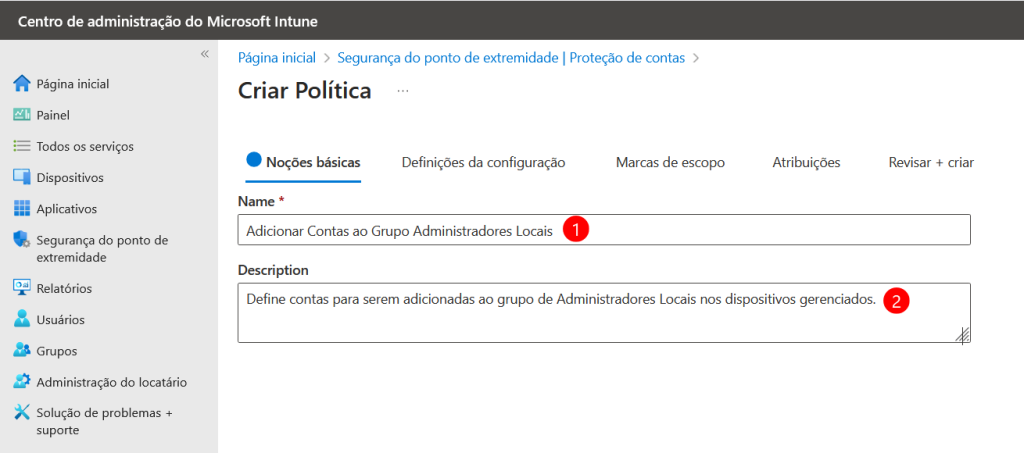The width and height of the screenshot is (1024, 453).
Task: Click the Aplicativos grid icon
Action: 22,208
